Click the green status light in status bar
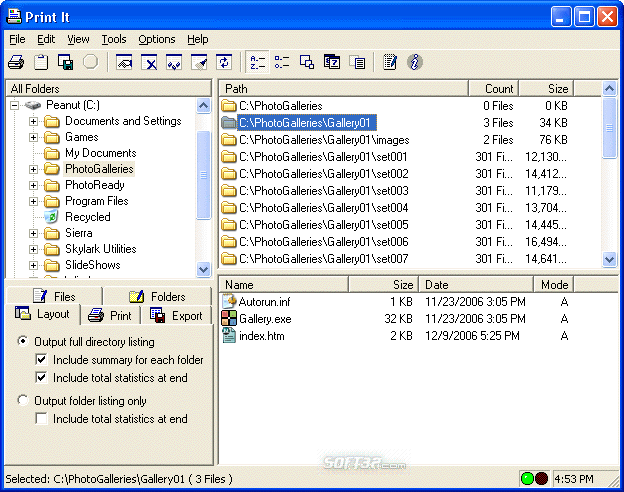The image size is (624, 492). 527,478
